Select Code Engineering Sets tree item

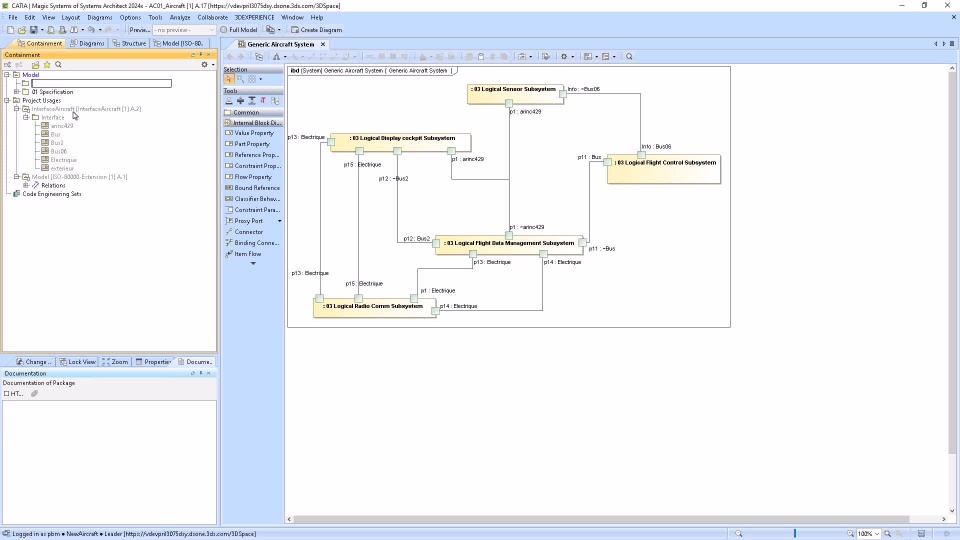pyautogui.click(x=51, y=193)
